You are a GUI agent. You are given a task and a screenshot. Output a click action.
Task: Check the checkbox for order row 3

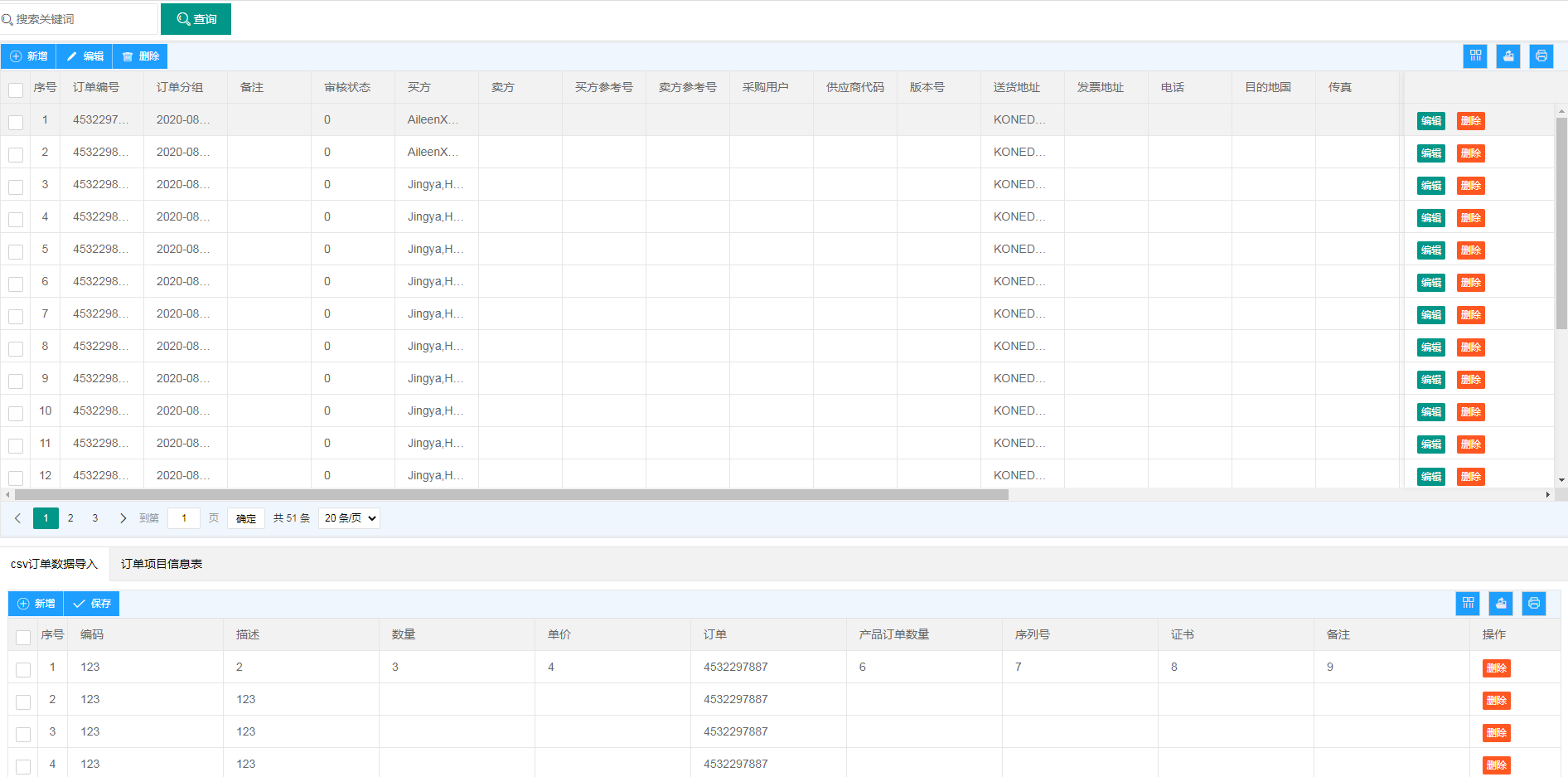pos(16,187)
